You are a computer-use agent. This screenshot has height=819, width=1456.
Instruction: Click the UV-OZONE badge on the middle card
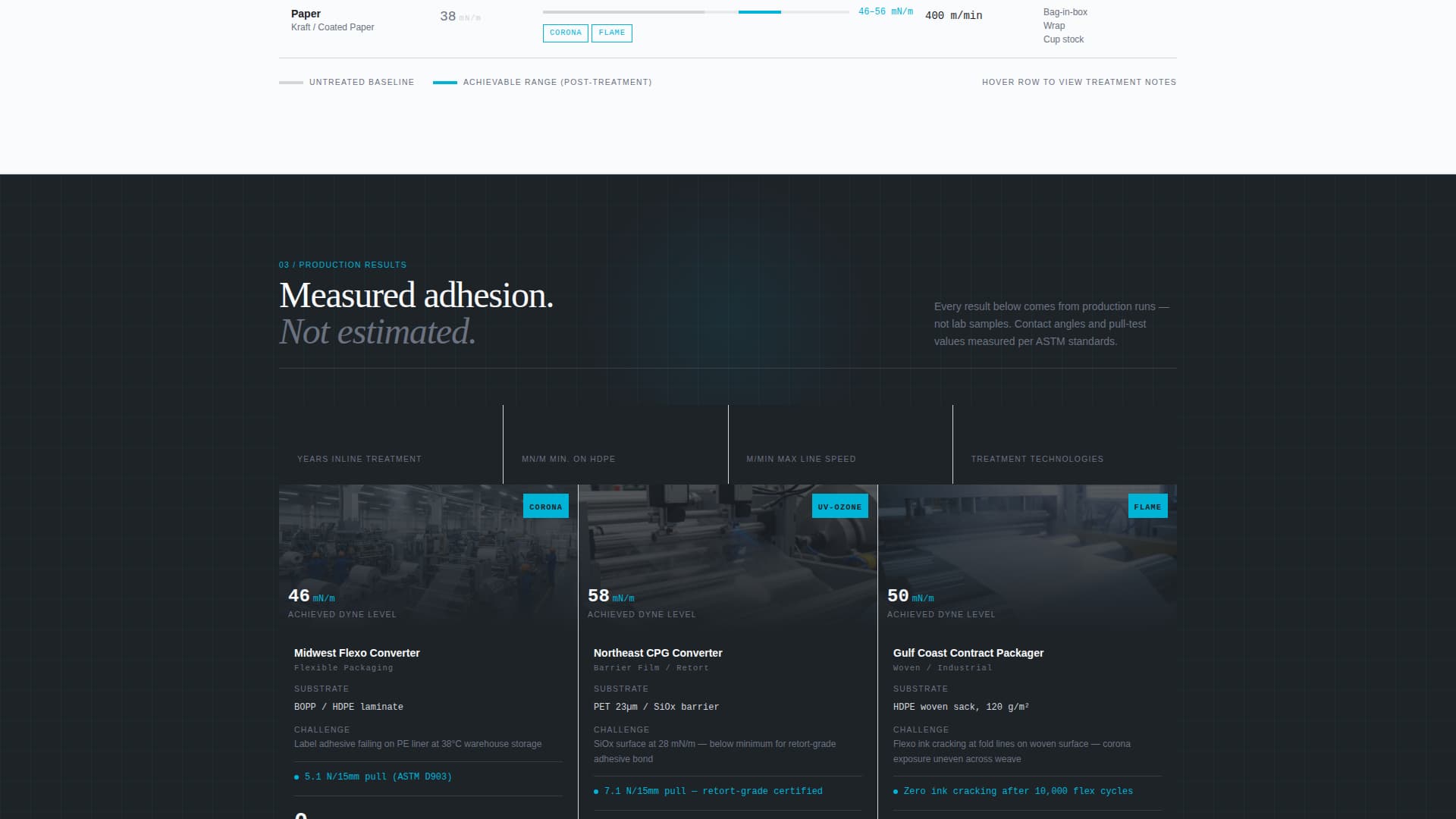click(839, 507)
